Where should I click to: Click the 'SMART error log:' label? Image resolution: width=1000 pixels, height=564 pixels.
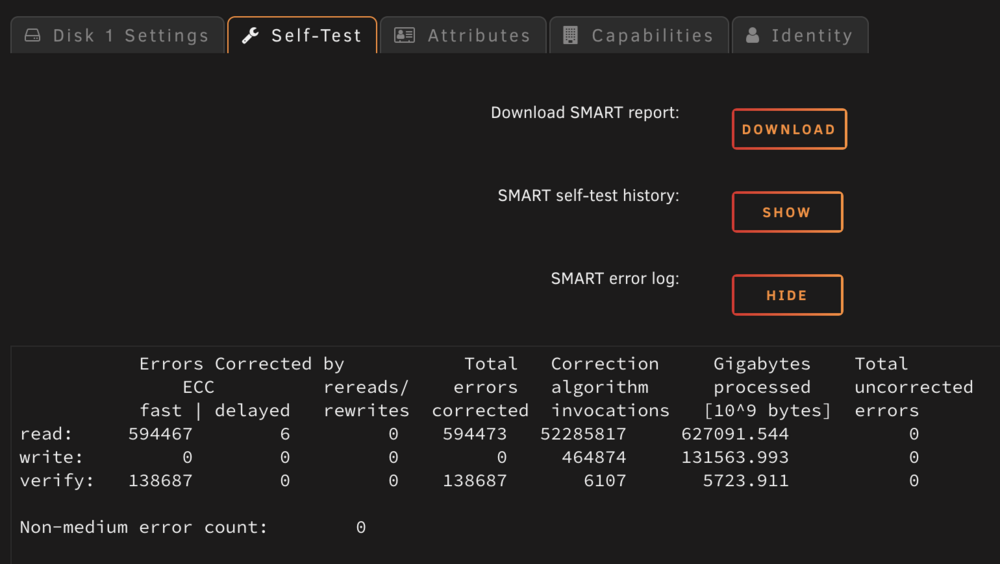[x=615, y=279]
